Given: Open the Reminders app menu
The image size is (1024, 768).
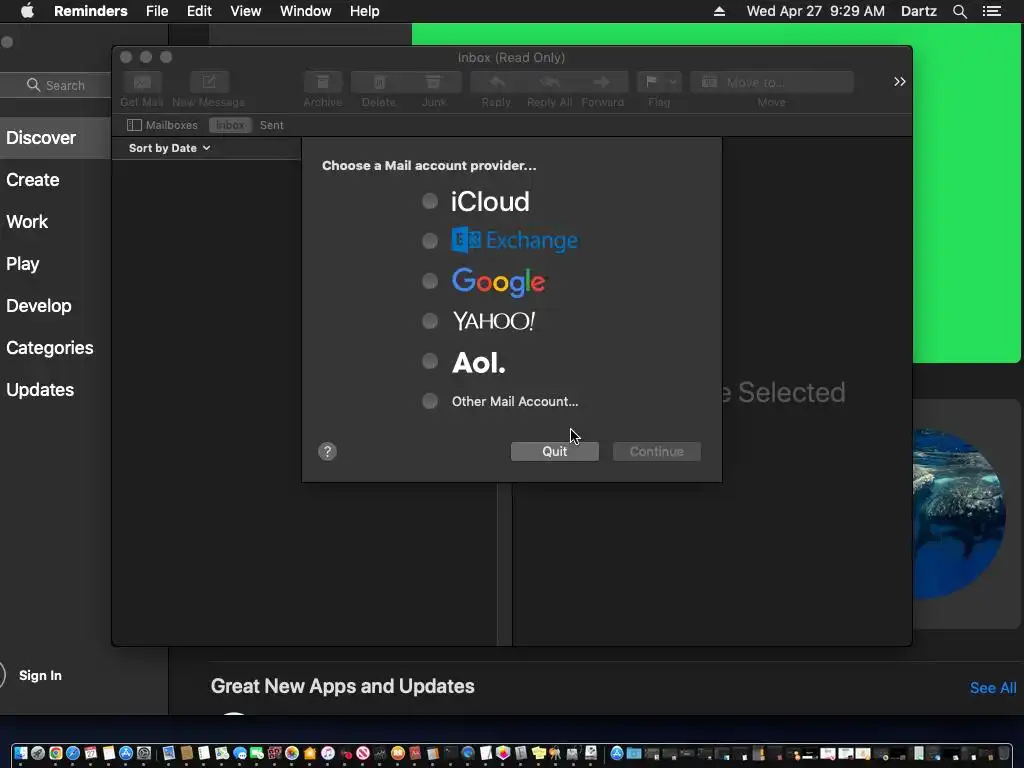Looking at the screenshot, I should (91, 11).
